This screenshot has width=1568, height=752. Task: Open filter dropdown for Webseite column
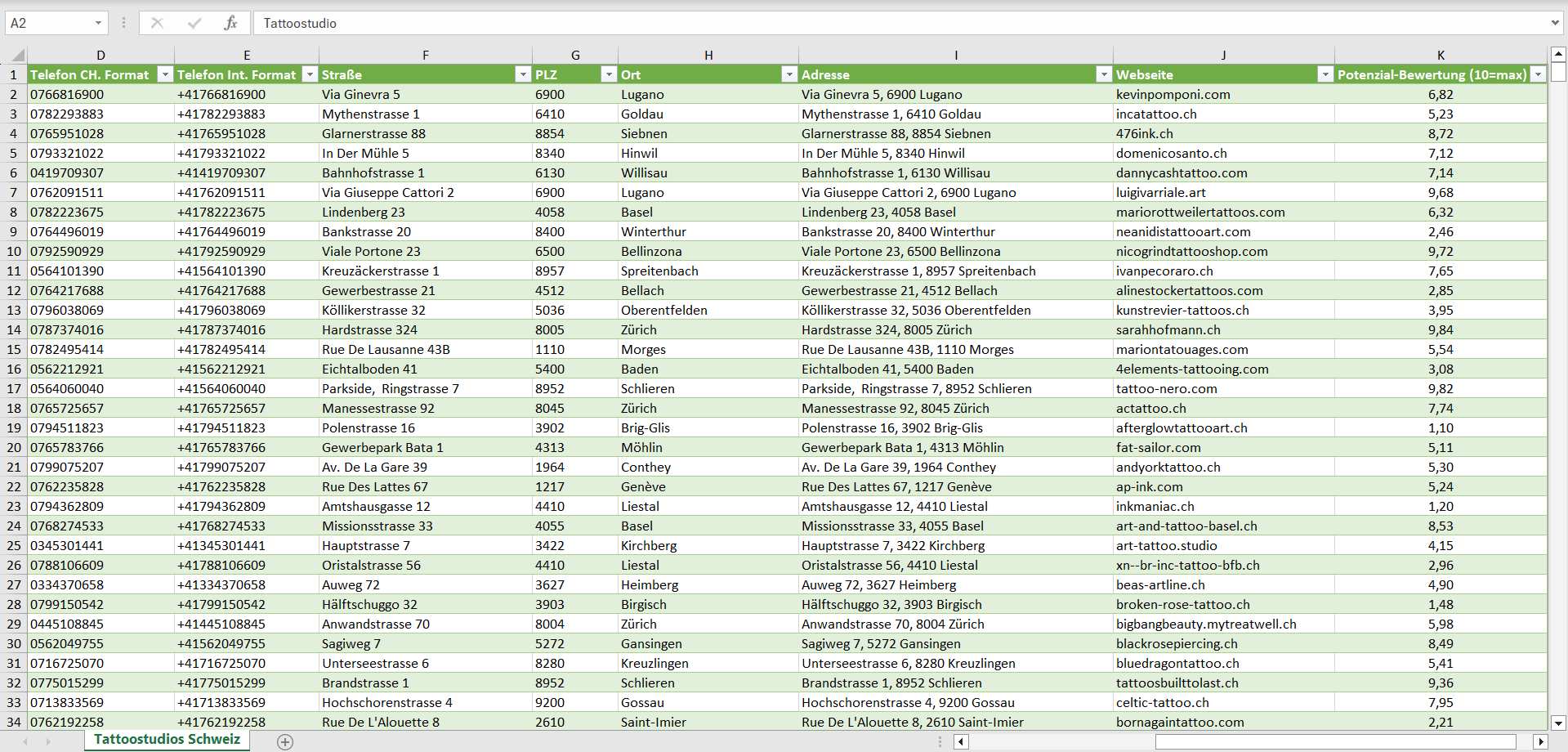click(x=1325, y=74)
